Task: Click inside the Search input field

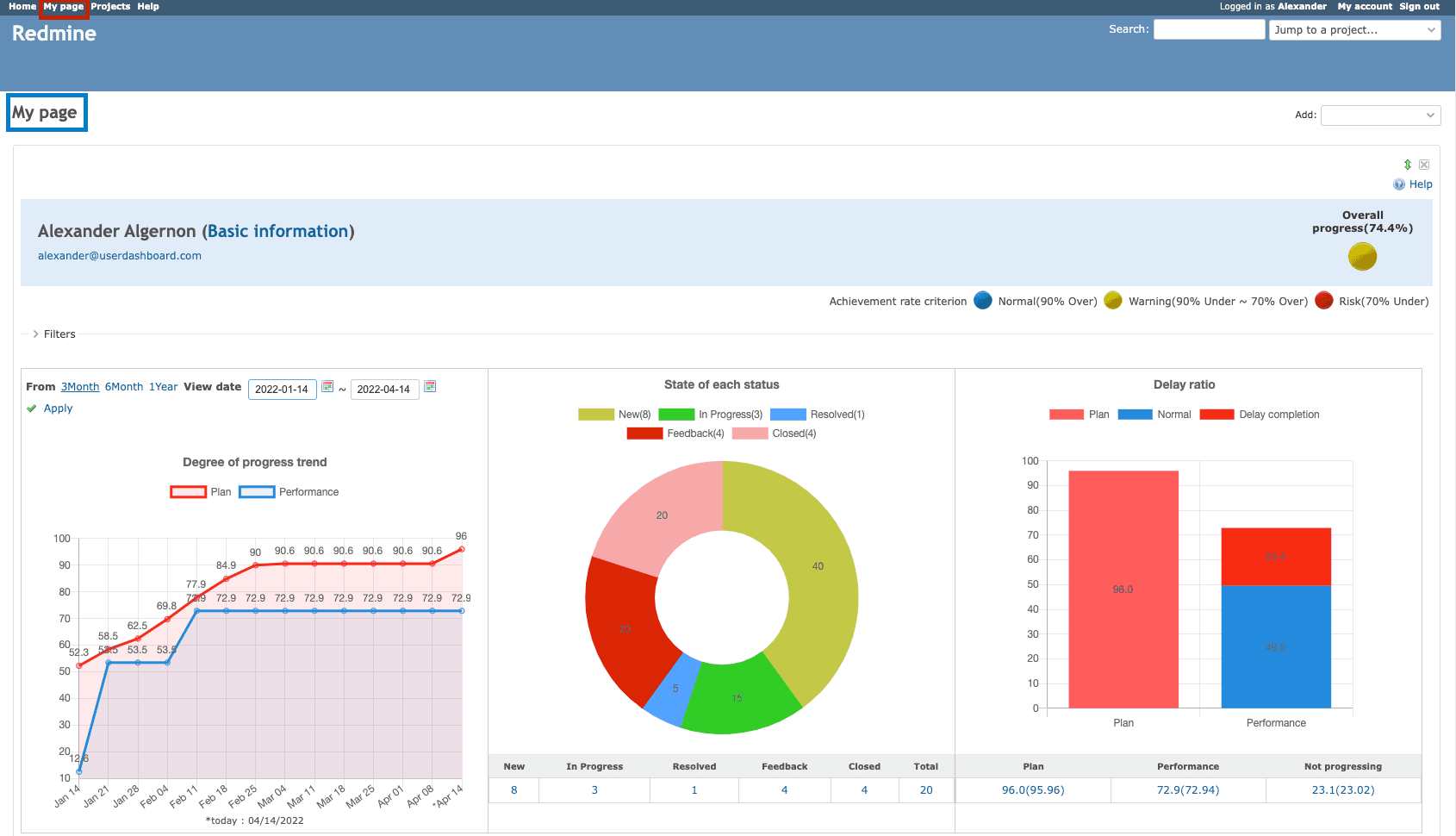Action: [x=1209, y=29]
